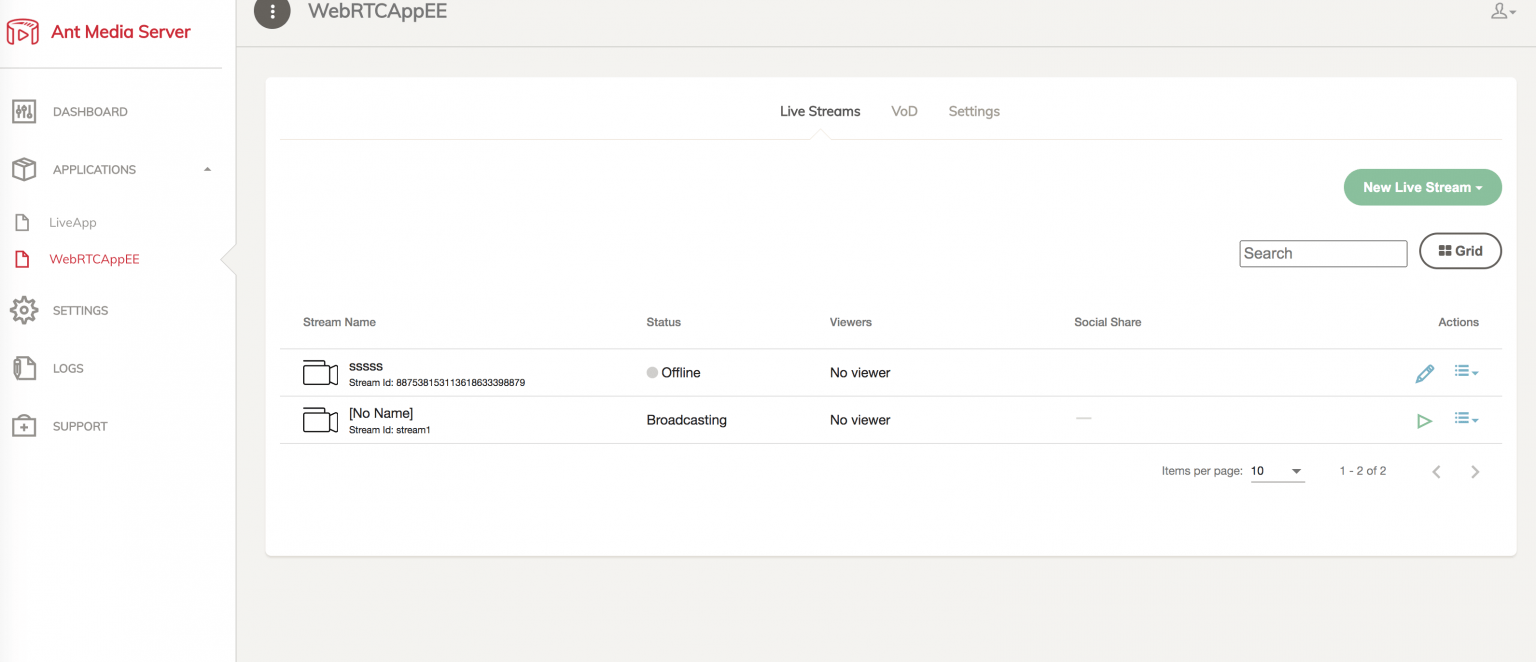Open Items per page dropdown
Image resolution: width=1536 pixels, height=662 pixels.
click(x=1277, y=471)
